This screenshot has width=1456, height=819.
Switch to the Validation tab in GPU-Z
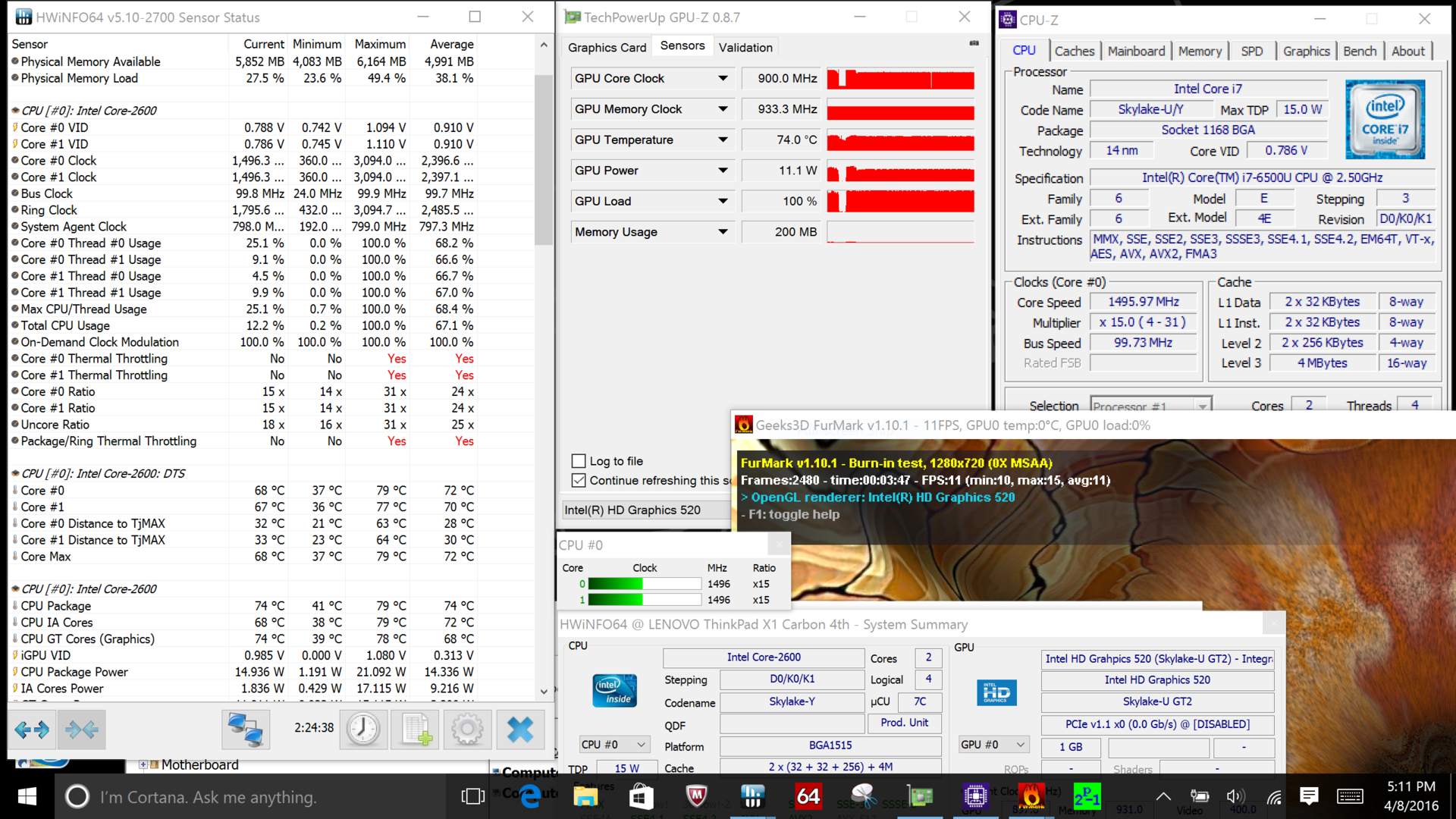745,47
